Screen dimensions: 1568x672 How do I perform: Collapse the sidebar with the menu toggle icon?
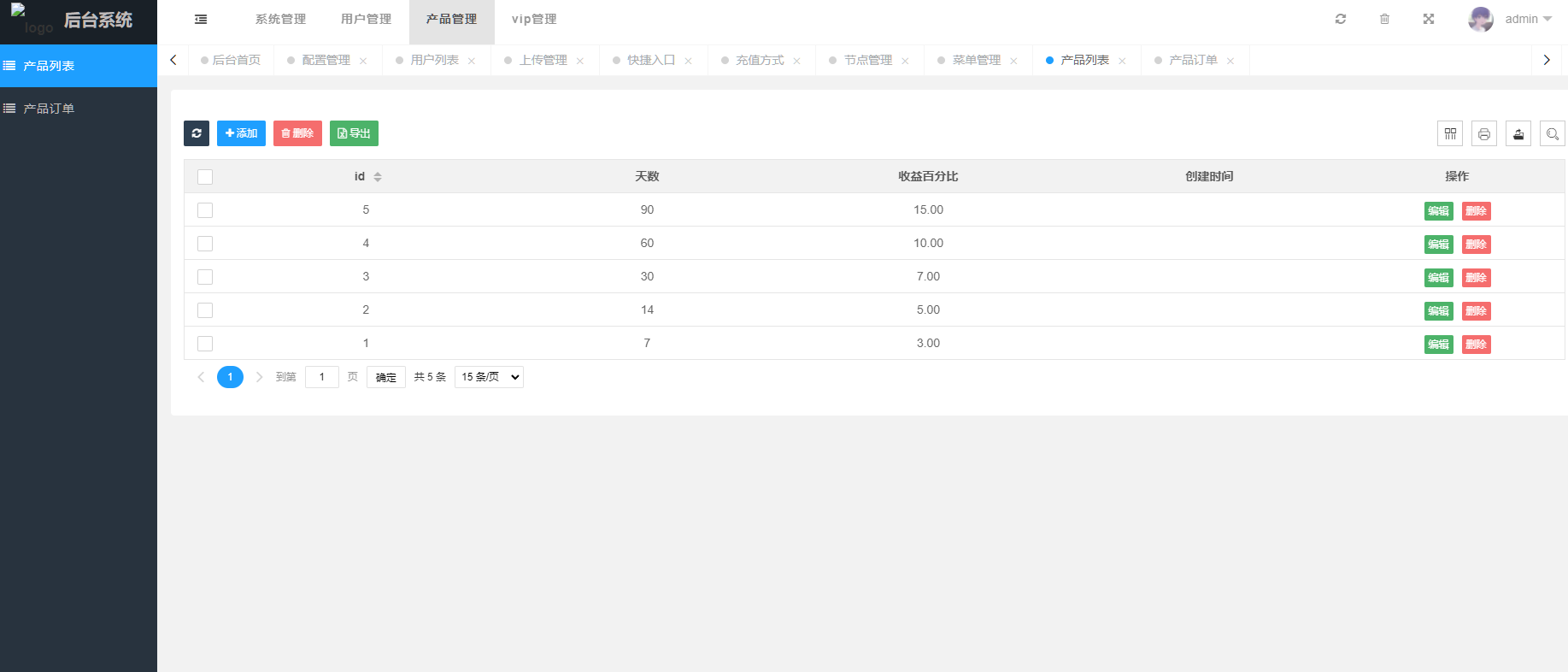201,19
